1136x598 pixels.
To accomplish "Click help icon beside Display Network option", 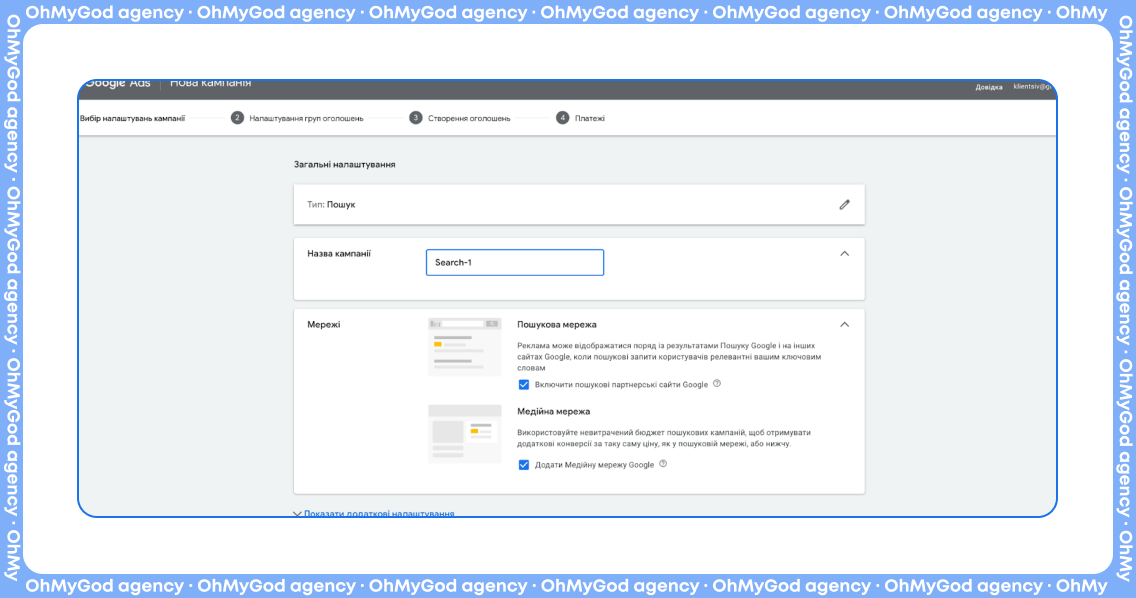I will point(663,464).
